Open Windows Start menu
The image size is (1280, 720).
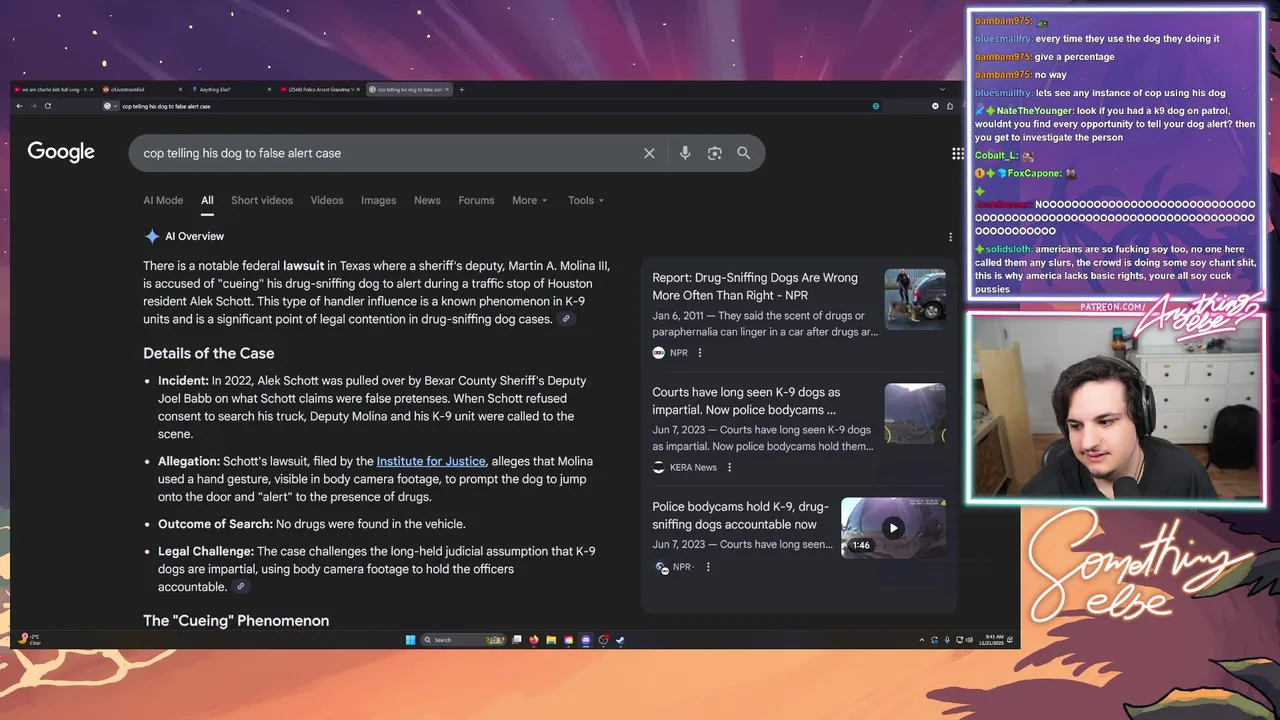tap(410, 640)
